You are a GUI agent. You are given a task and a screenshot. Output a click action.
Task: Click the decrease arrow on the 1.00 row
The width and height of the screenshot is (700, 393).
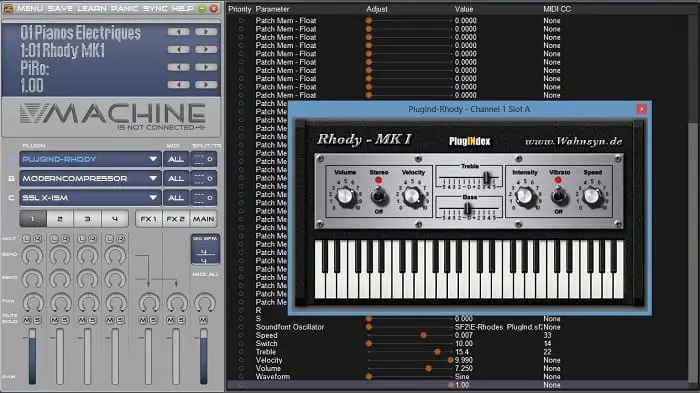click(179, 84)
